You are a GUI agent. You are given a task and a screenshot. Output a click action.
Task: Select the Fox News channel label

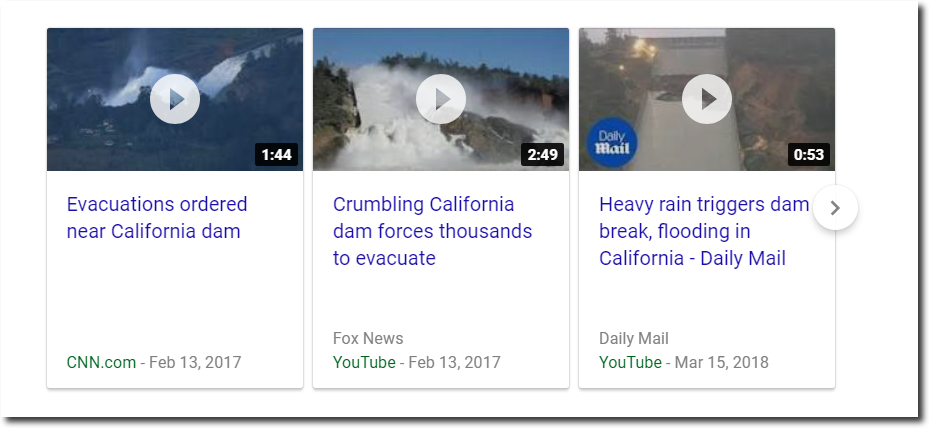coord(368,338)
